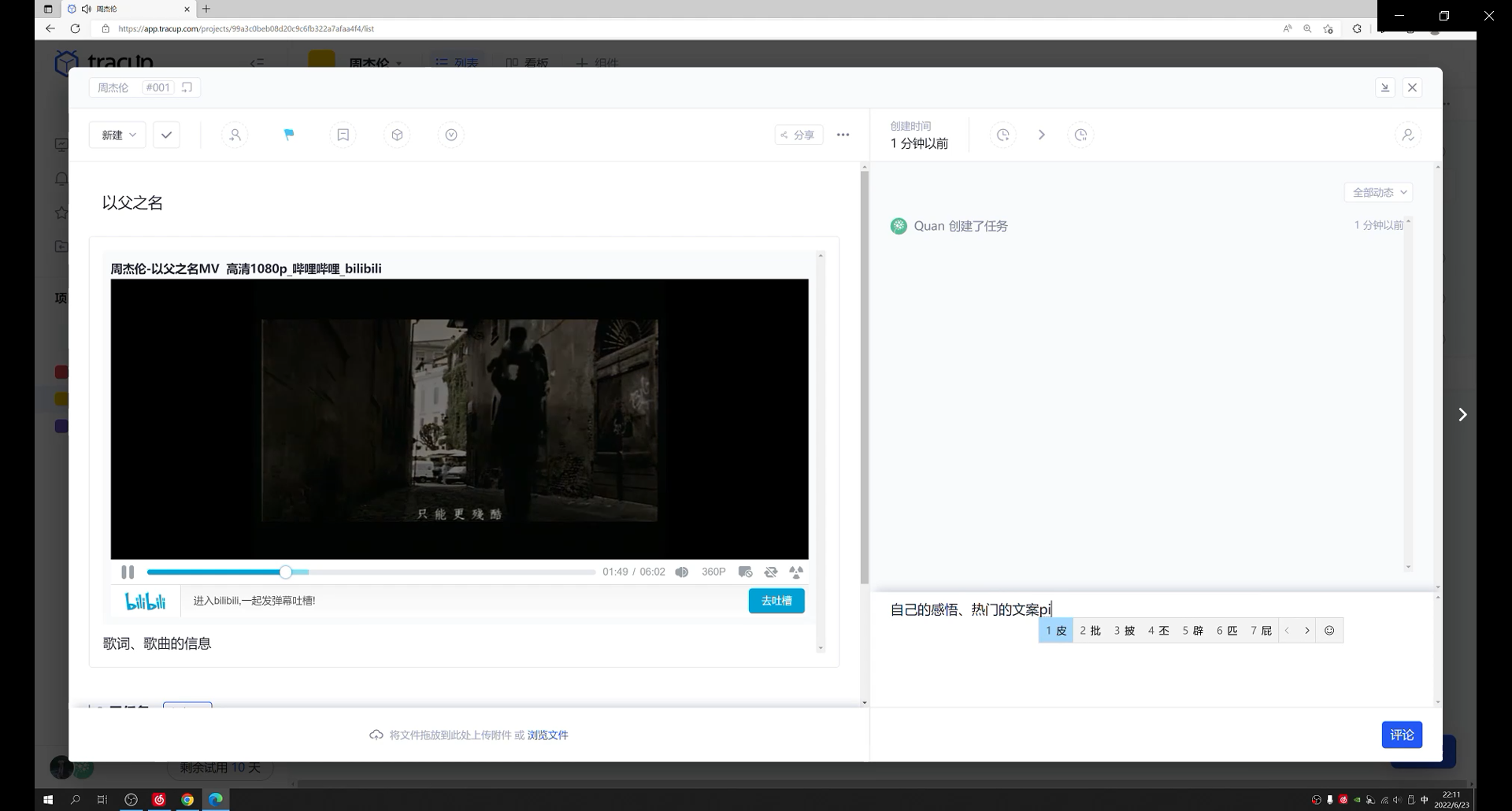The image size is (1512, 811).
Task: Pause the bilibili video playback
Action: (x=128, y=572)
